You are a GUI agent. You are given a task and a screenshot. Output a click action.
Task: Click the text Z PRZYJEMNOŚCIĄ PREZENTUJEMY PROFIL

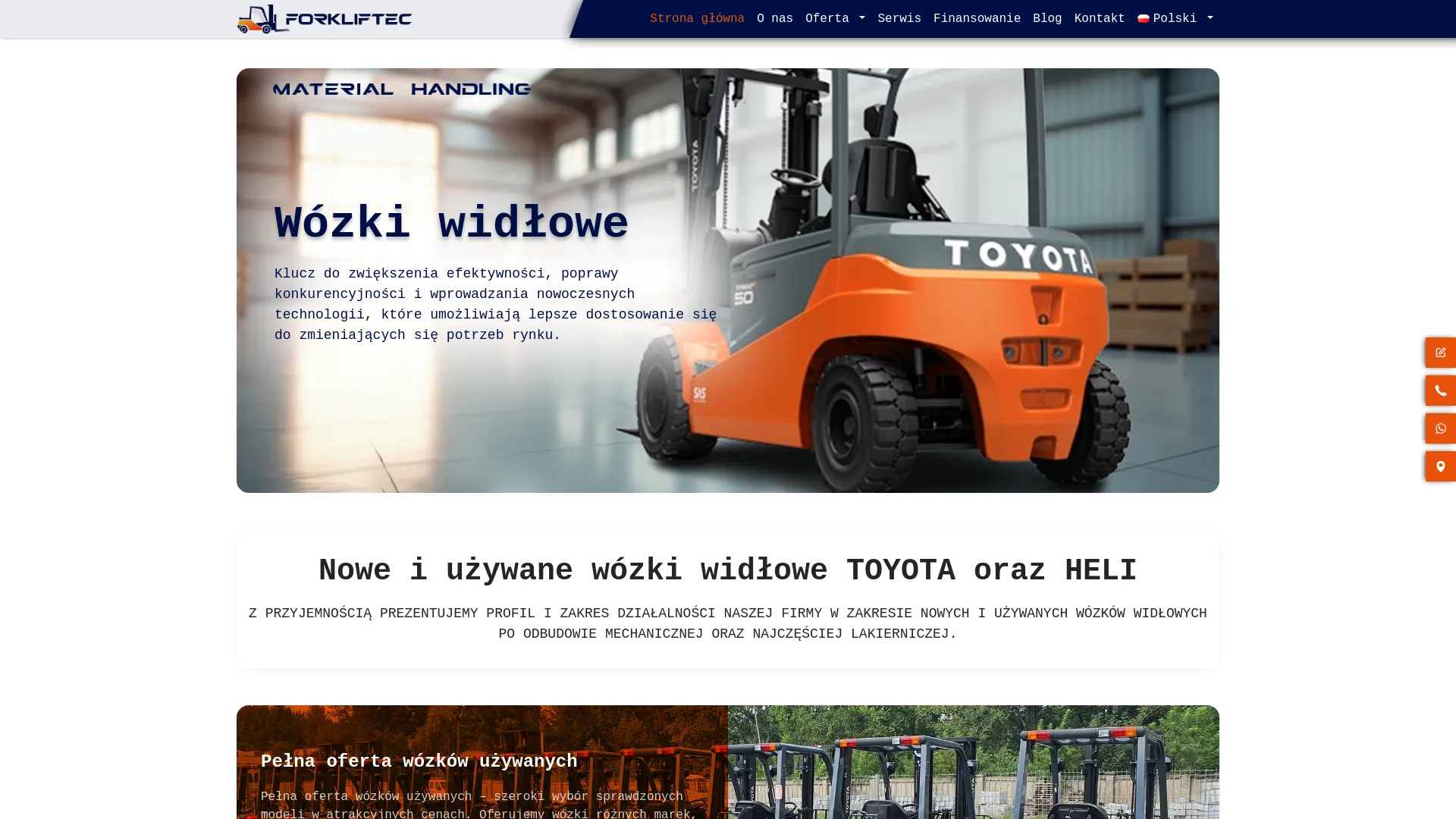pos(728,623)
